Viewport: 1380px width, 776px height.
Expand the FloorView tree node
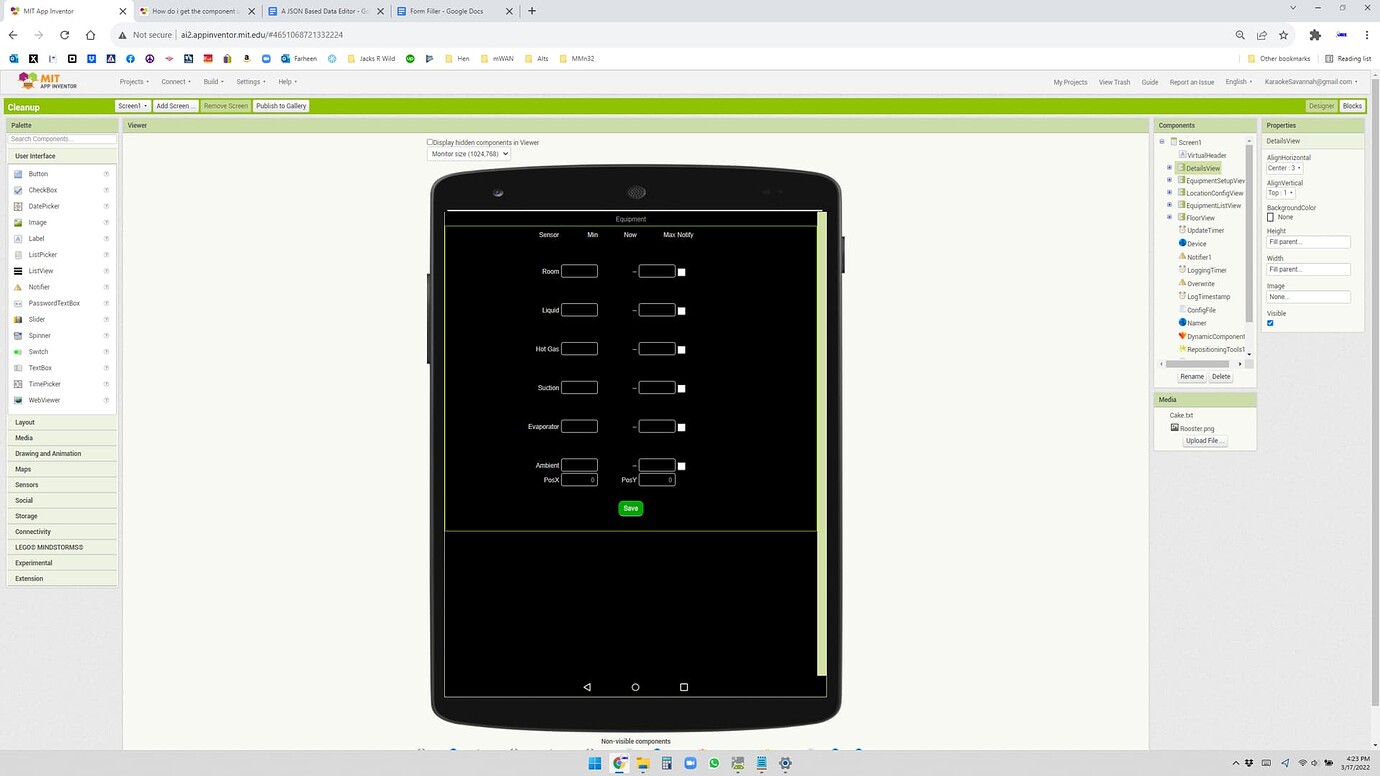coord(1170,217)
